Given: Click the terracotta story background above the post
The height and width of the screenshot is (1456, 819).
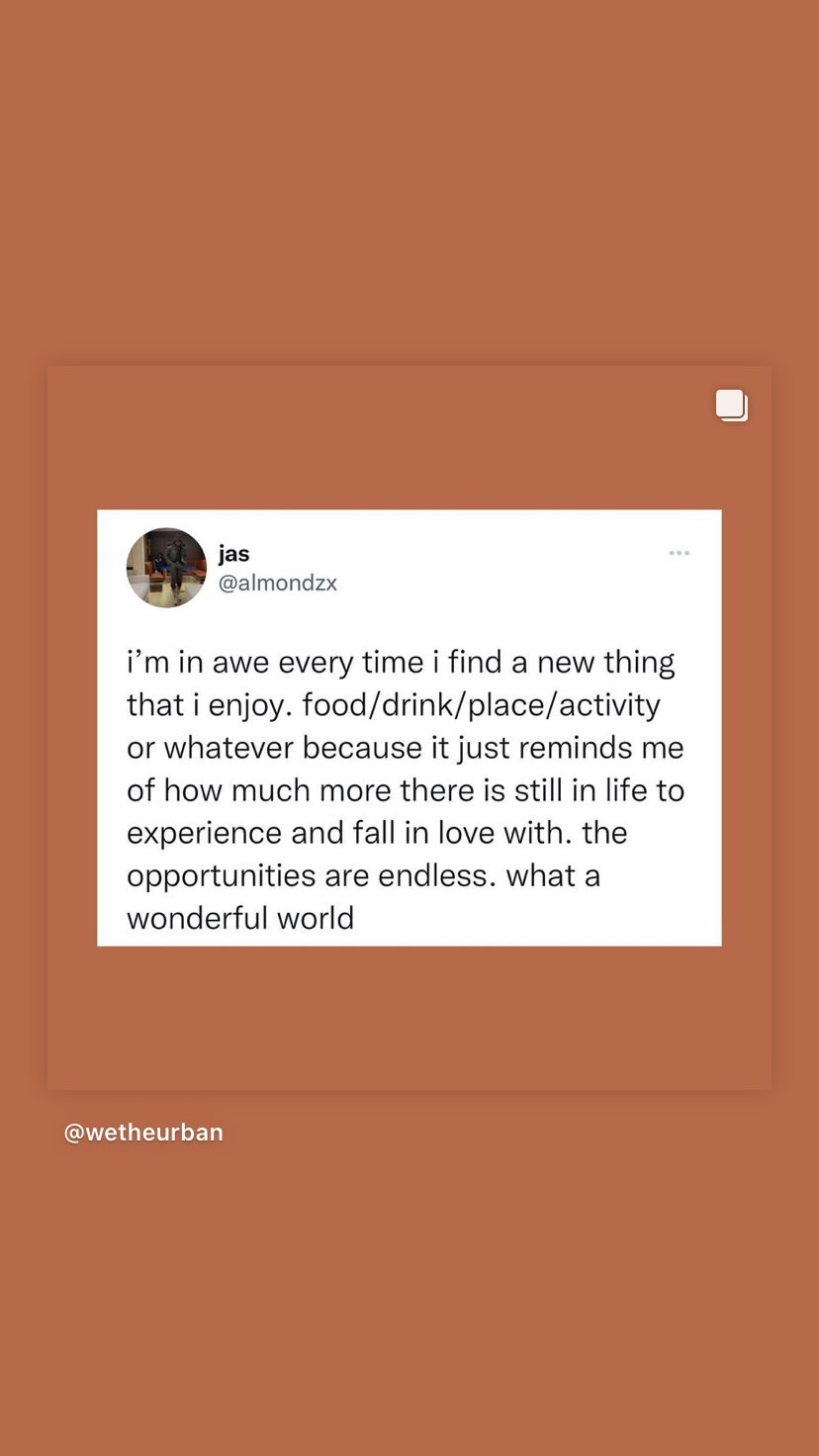Looking at the screenshot, I should tap(409, 183).
